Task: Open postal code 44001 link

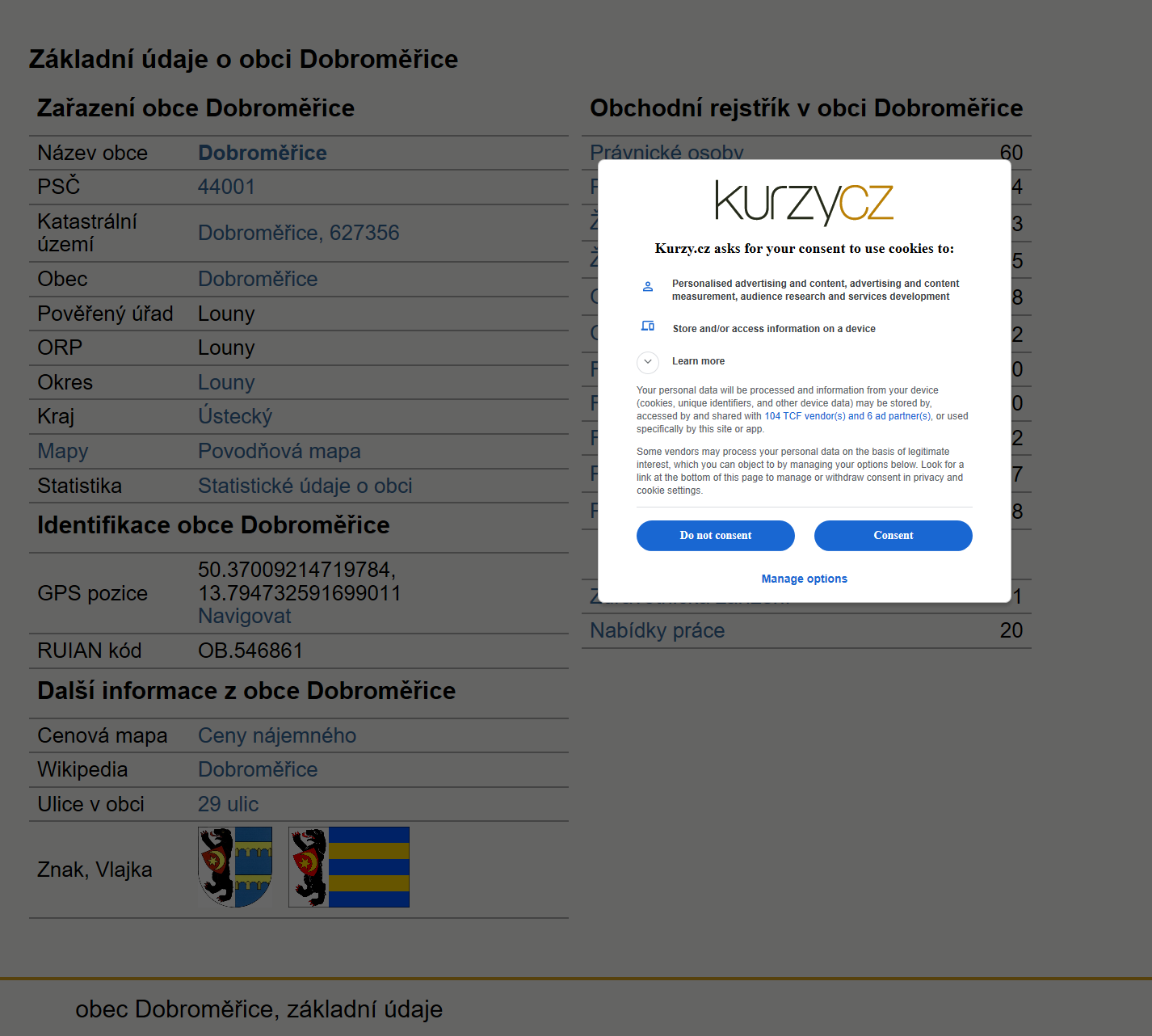Action: [226, 187]
